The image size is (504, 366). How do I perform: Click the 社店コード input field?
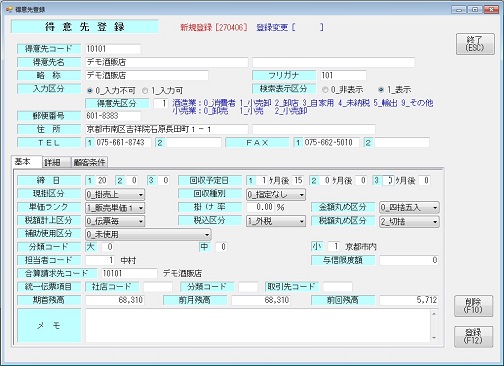(158, 287)
